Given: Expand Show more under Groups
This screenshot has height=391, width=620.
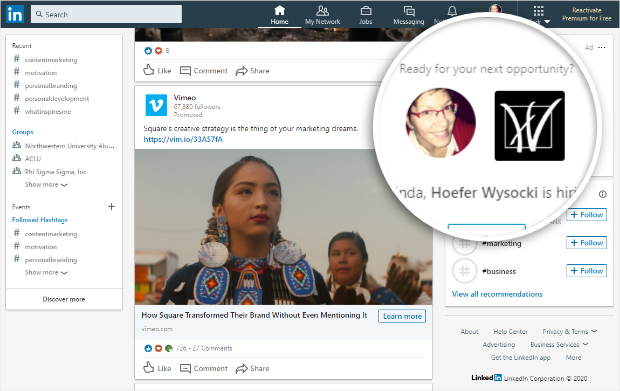Looking at the screenshot, I should [46, 185].
